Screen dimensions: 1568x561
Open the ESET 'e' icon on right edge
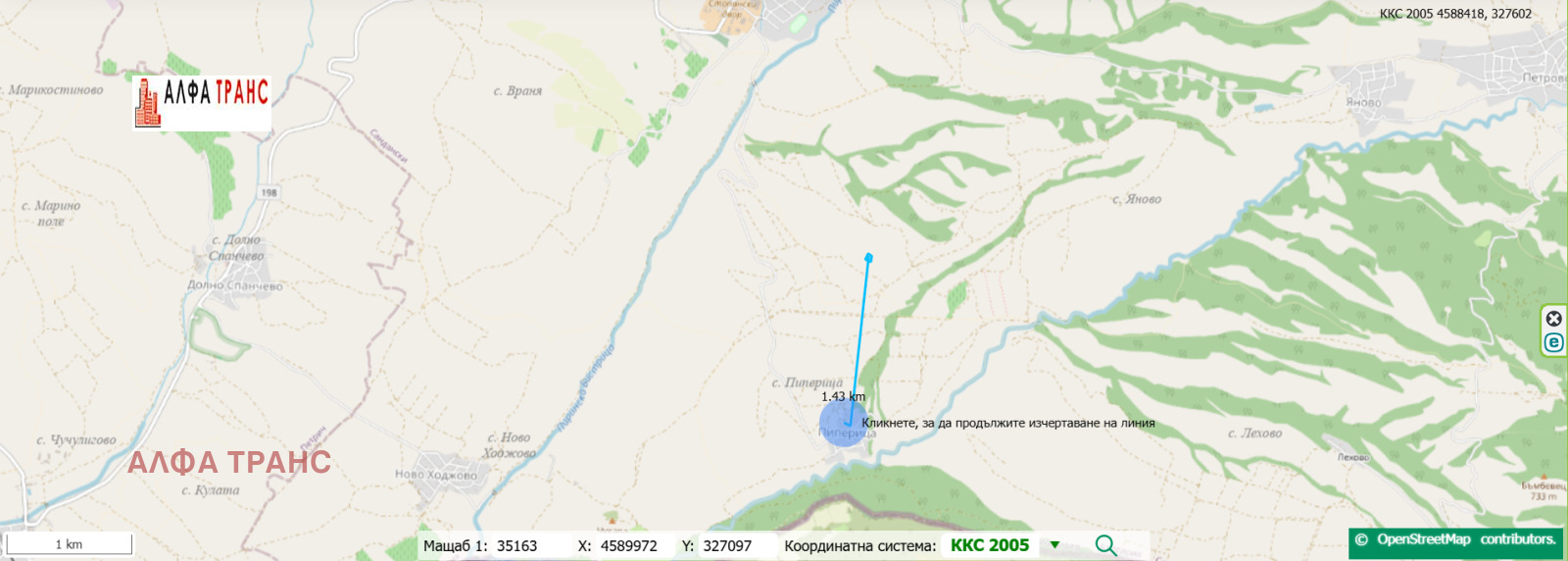(x=1553, y=342)
